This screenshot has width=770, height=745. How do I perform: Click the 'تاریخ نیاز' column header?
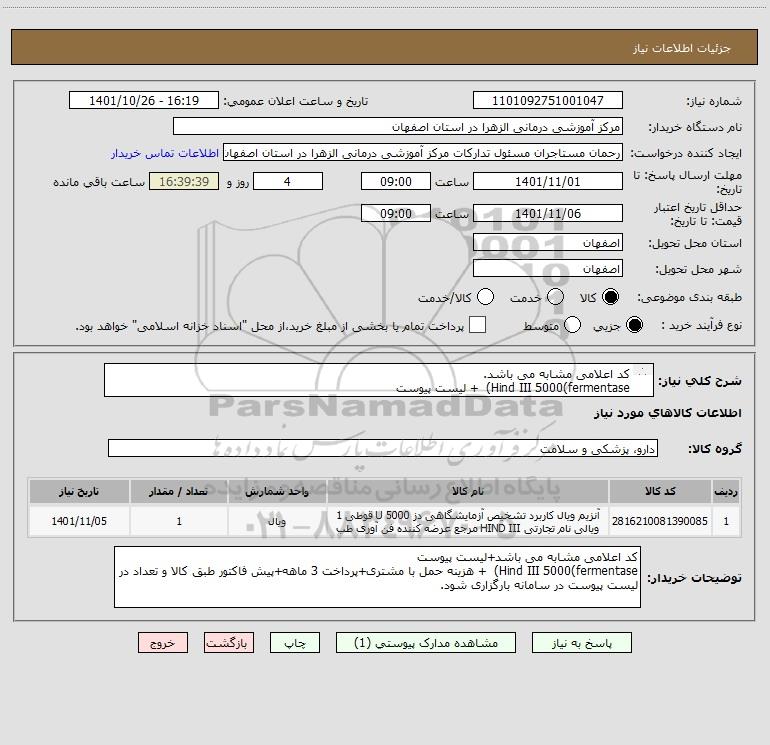79,491
